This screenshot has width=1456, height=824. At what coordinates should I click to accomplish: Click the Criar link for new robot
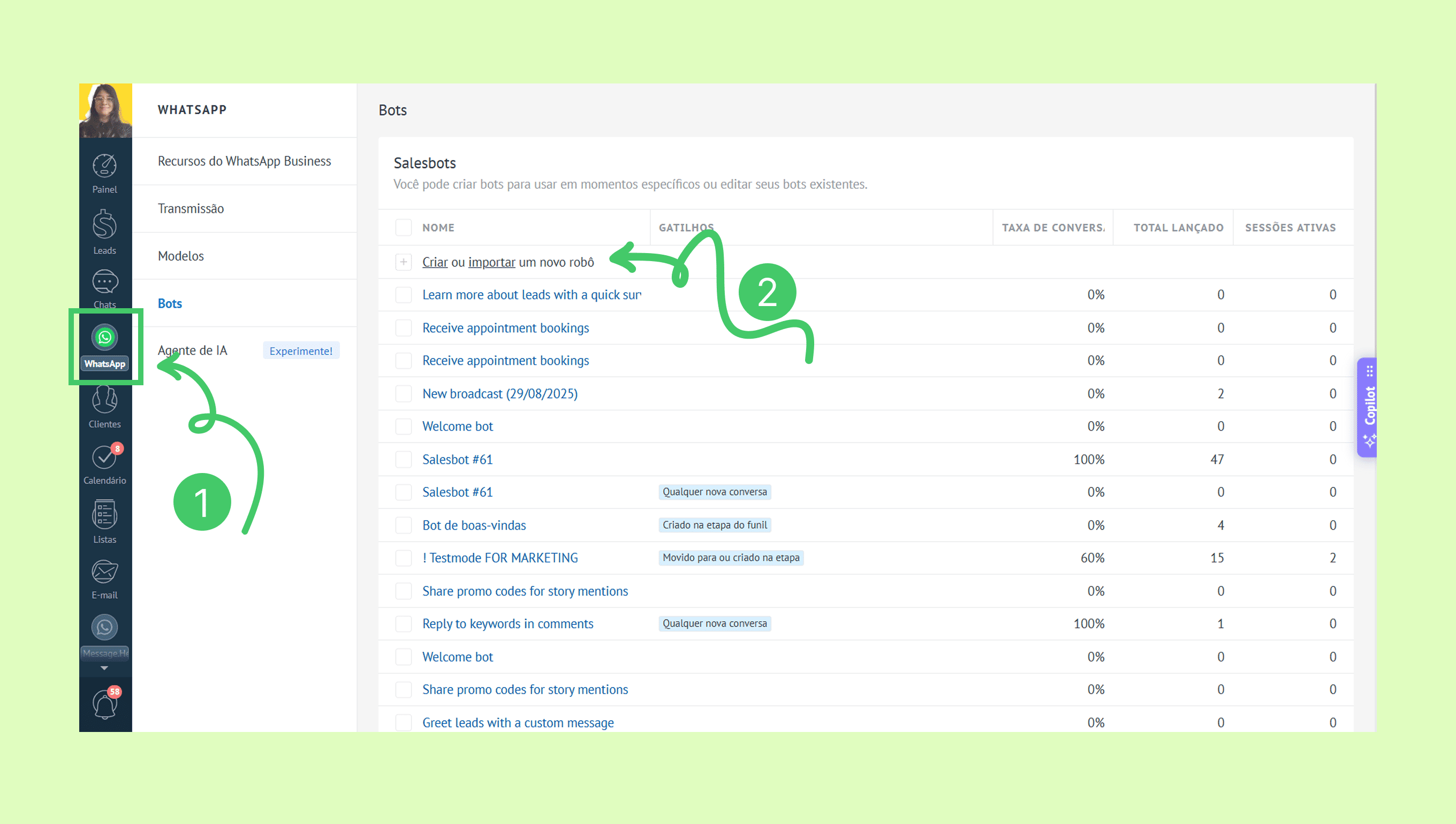tap(434, 262)
